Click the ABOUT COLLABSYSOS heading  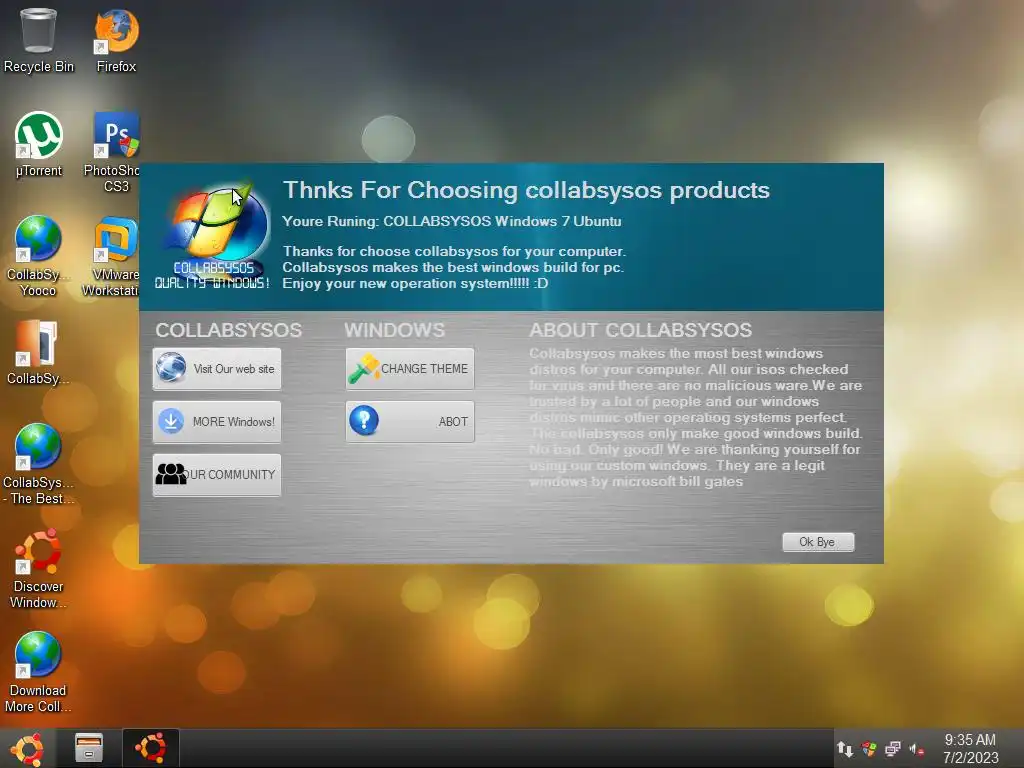point(641,330)
